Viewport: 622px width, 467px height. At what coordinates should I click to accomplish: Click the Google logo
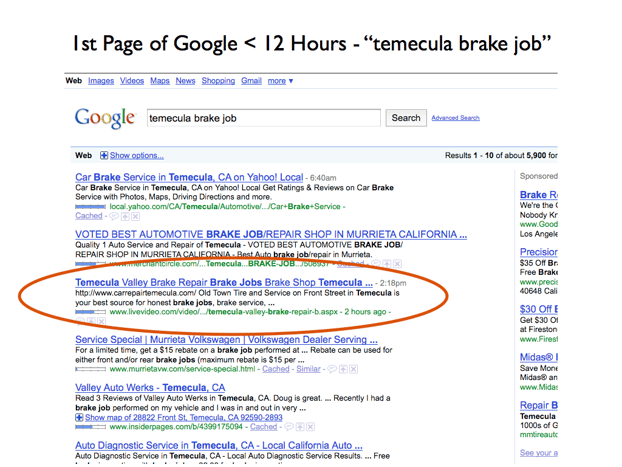(x=105, y=118)
